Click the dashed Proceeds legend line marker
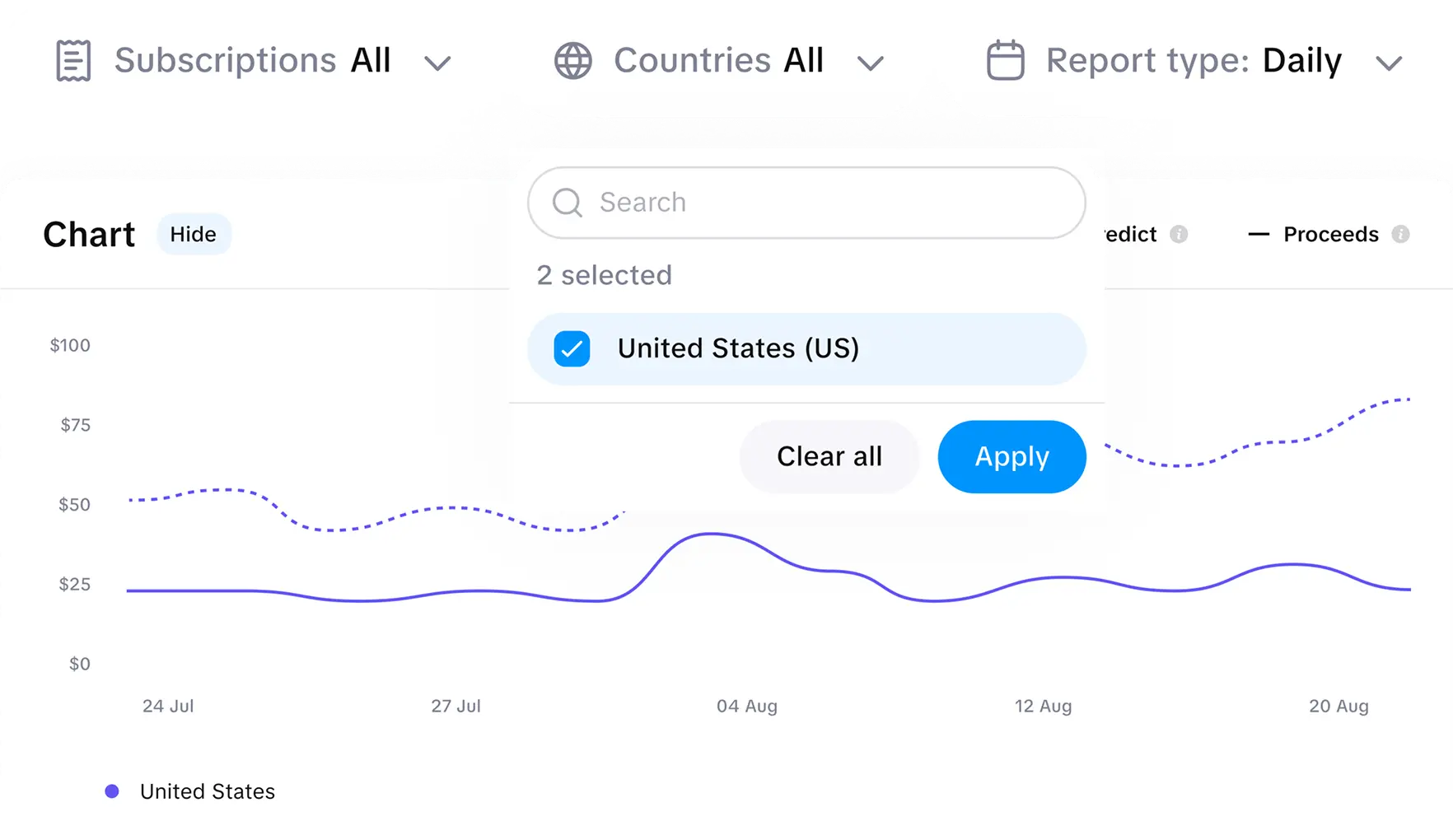 1258,234
